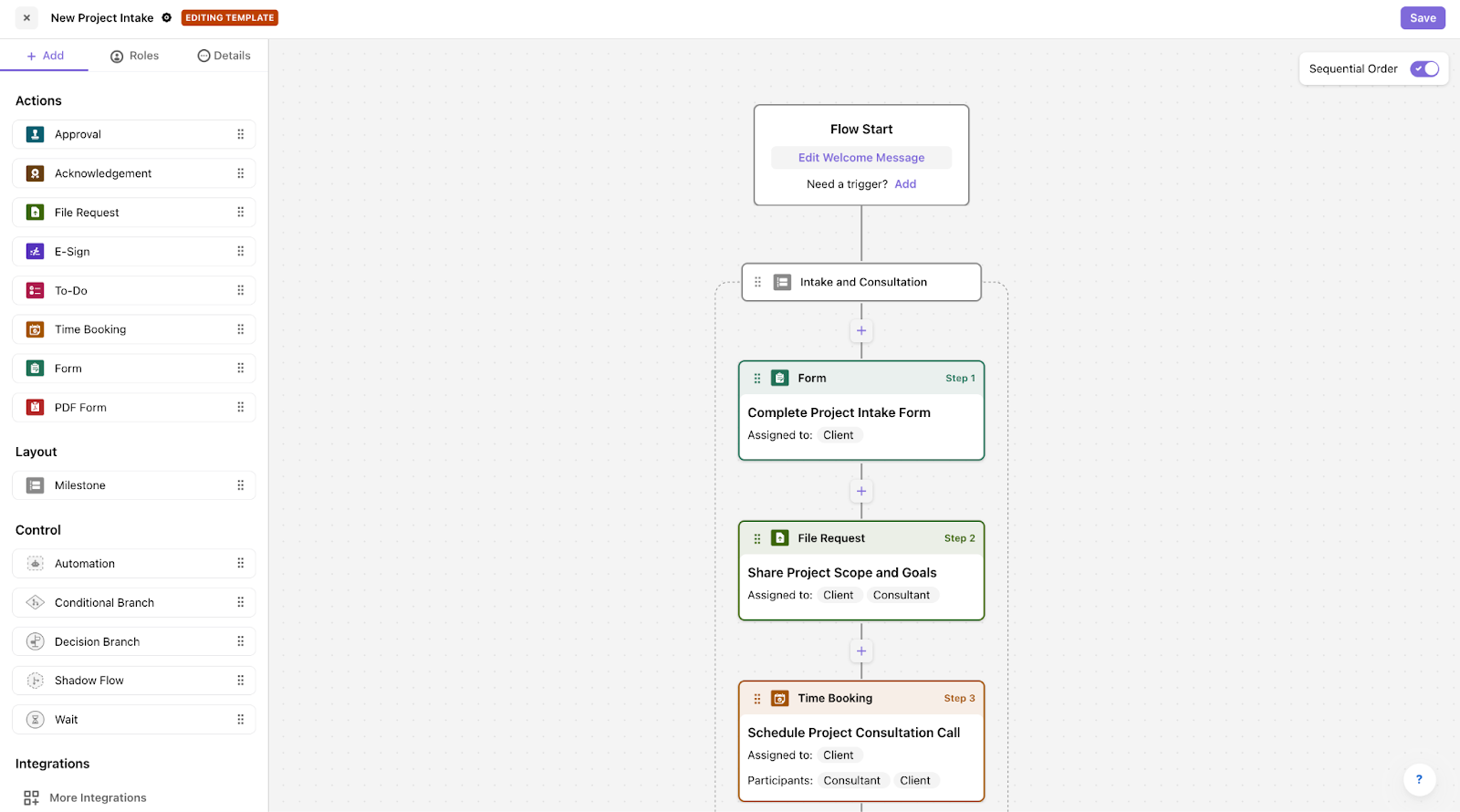Select the Shadow Flow control icon

click(x=34, y=680)
